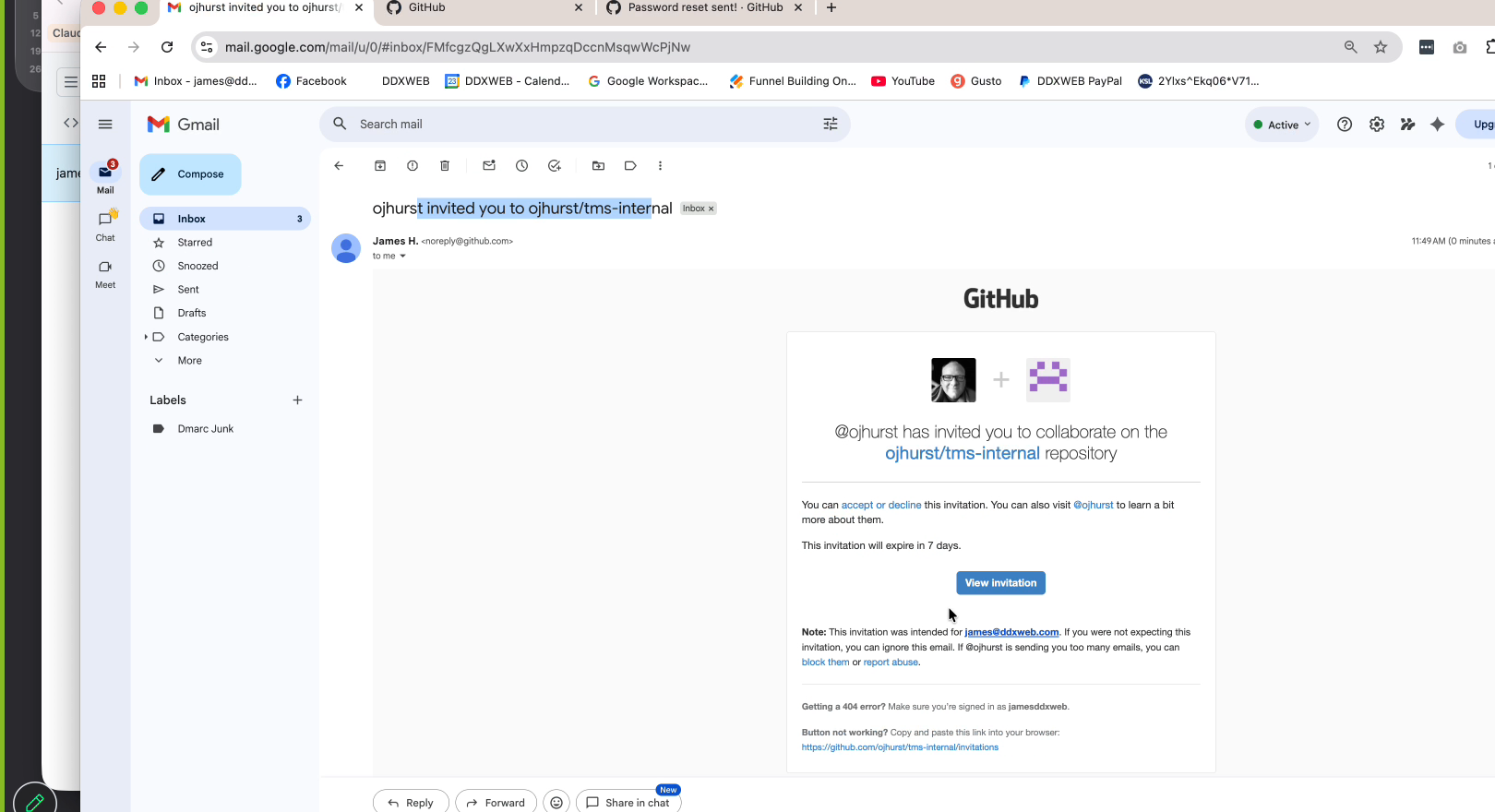Open search filter options in Search mail

pos(831,125)
